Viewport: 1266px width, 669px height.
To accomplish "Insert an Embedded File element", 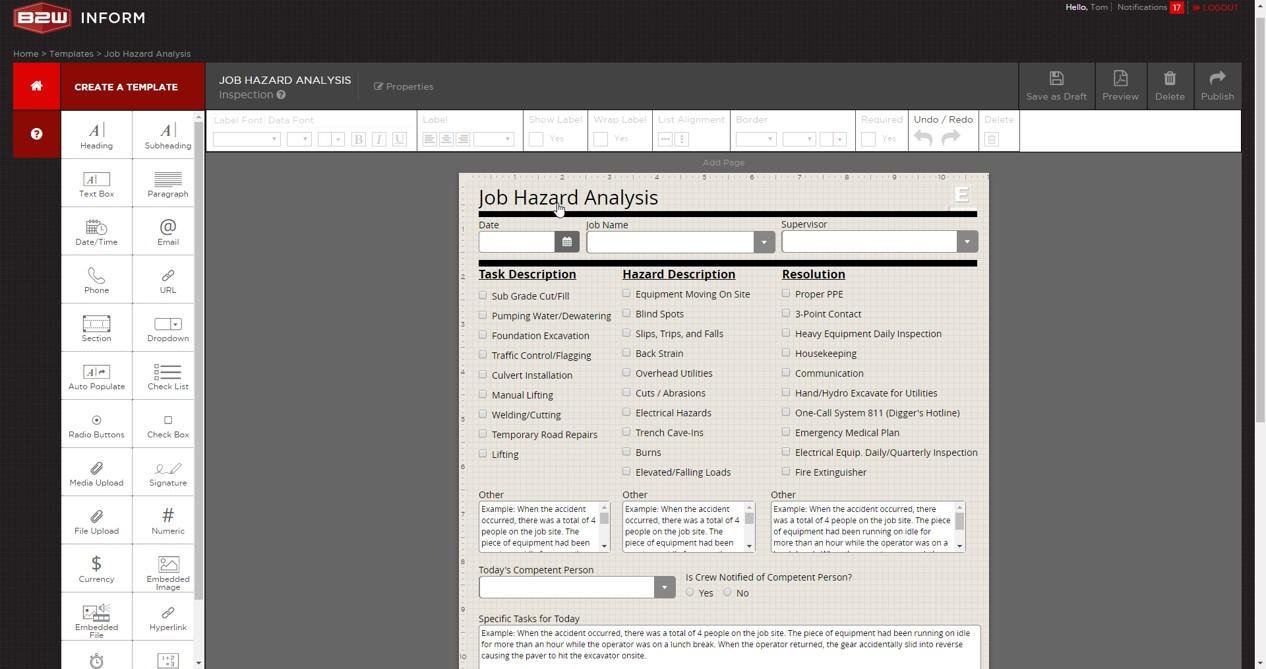I will tap(96, 619).
